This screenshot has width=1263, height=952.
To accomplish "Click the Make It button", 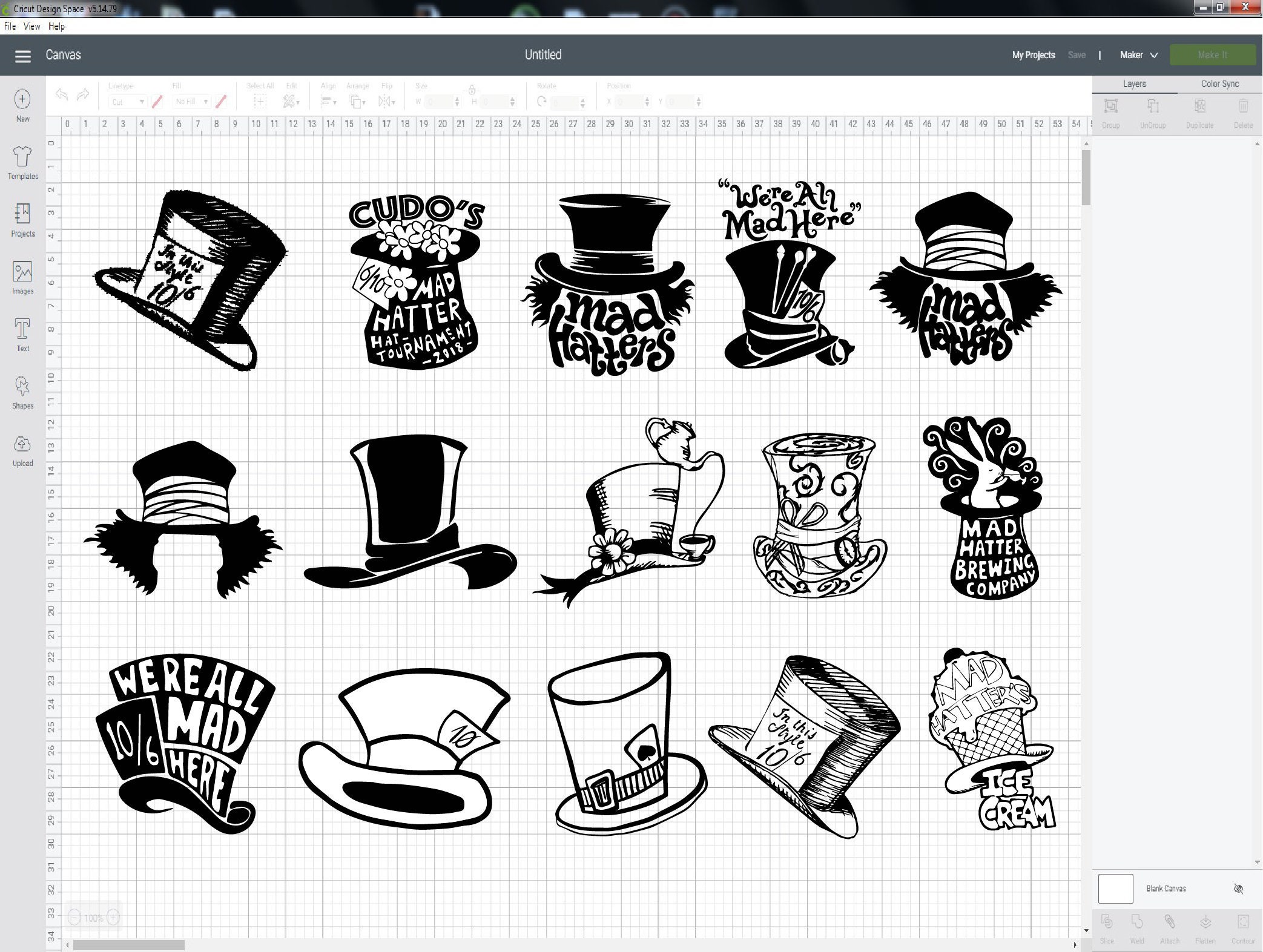I will (1212, 54).
